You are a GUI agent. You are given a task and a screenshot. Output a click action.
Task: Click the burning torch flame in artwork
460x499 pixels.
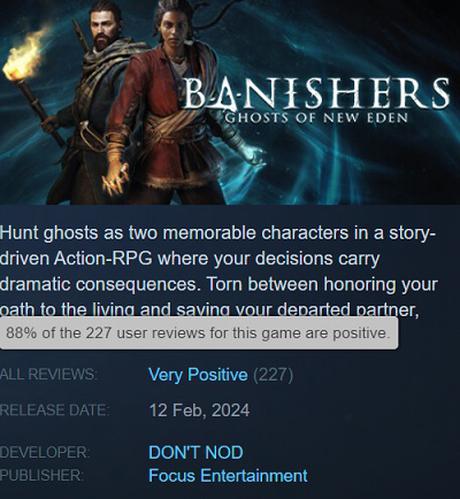(x=22, y=57)
